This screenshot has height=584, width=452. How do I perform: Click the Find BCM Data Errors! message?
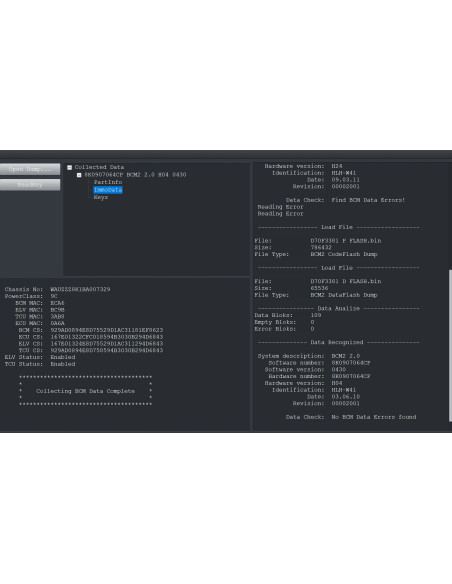pyautogui.click(x=368, y=200)
